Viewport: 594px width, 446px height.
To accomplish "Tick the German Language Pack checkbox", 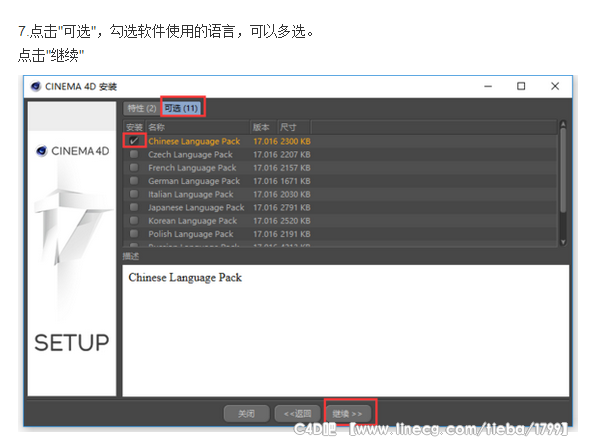I will point(134,181).
